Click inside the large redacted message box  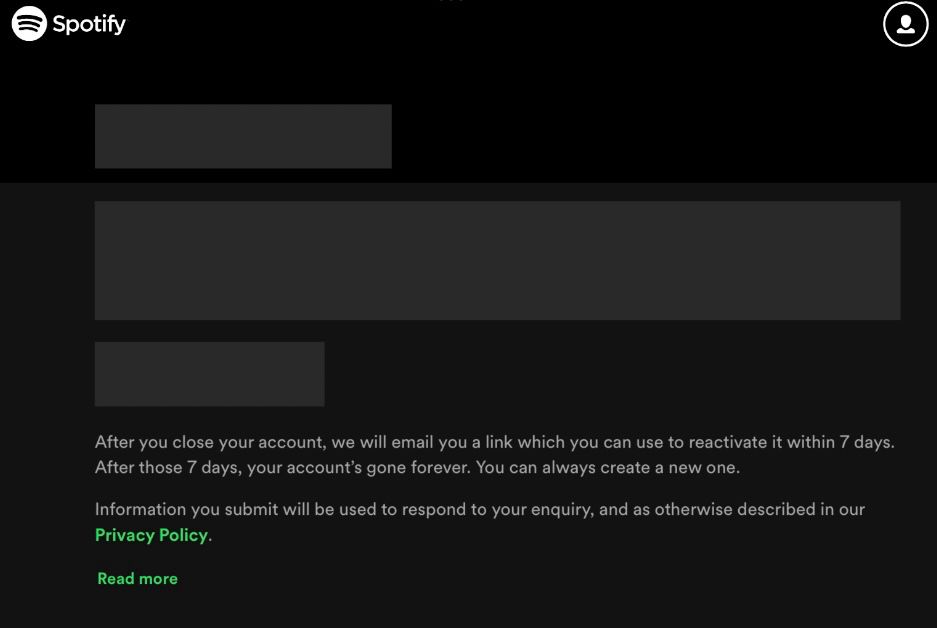point(497,260)
